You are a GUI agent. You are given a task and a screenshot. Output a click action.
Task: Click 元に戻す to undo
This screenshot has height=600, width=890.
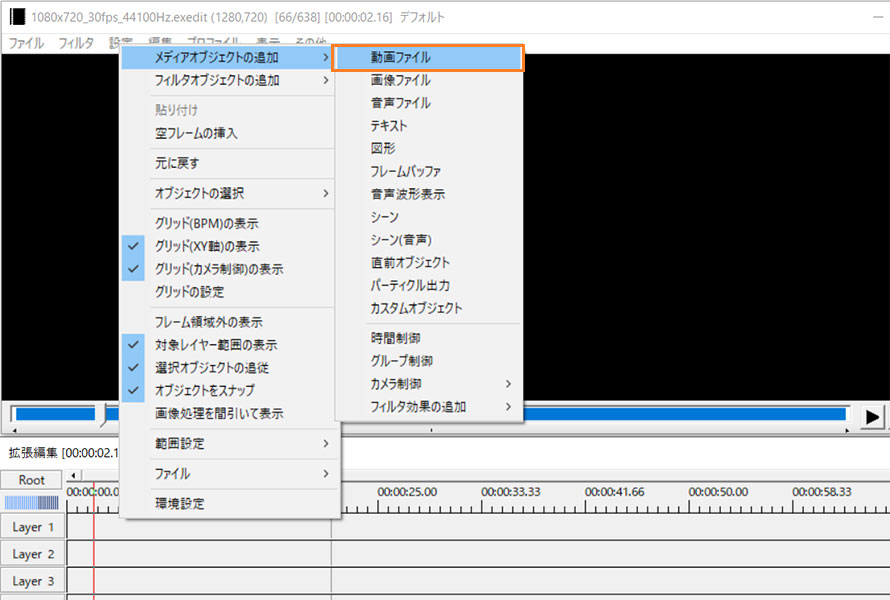(227, 163)
